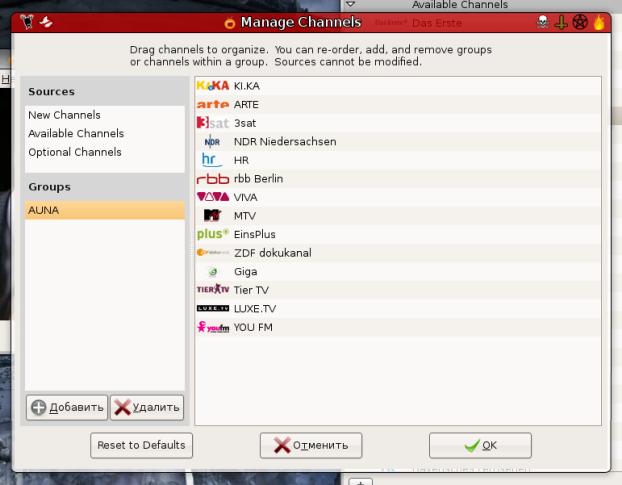
Task: Click the 3sat channel logo
Action: pyautogui.click(x=213, y=123)
